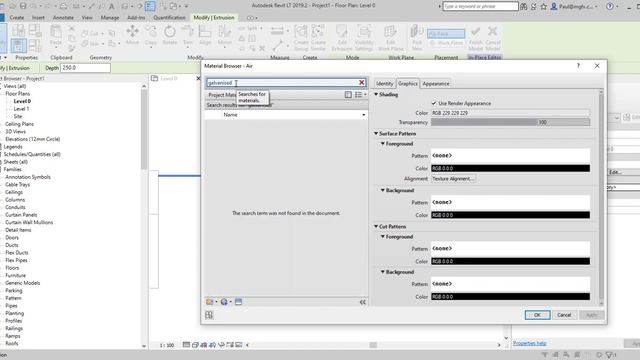This screenshot has height=360, width=640.
Task: Click the Cancel Model X icon
Action: (493, 38)
